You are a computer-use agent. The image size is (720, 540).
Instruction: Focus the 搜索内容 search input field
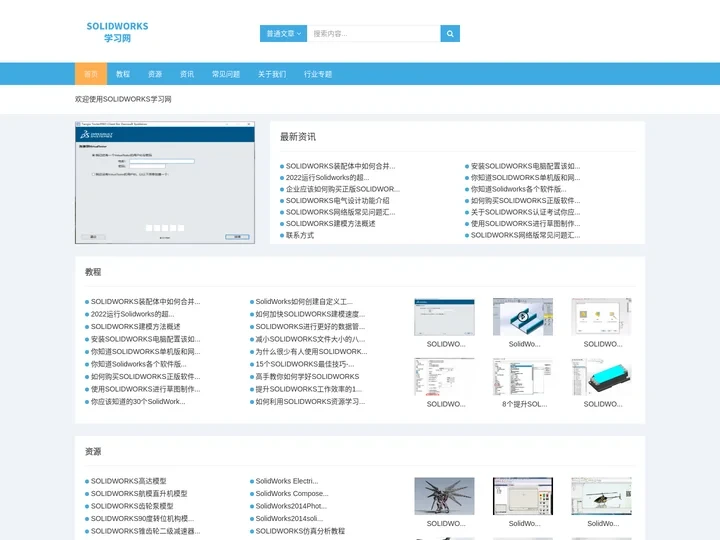coord(374,34)
